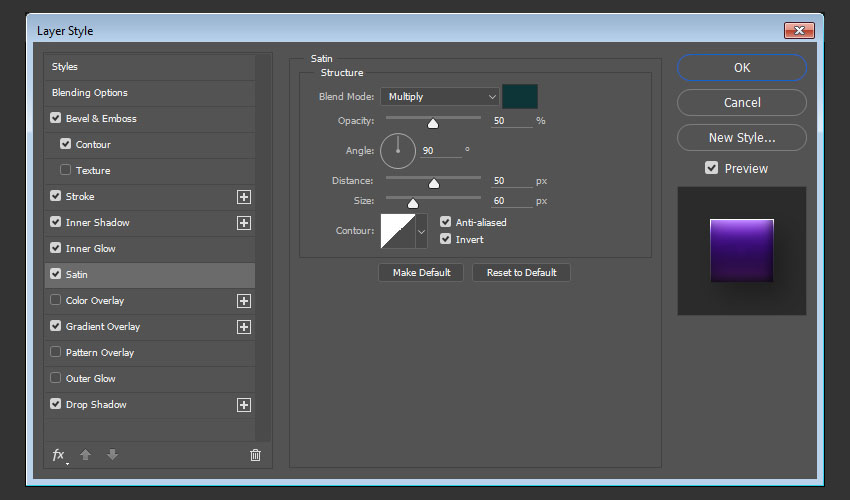This screenshot has height=500, width=850.
Task: Click the move effect up arrow
Action: [86, 455]
